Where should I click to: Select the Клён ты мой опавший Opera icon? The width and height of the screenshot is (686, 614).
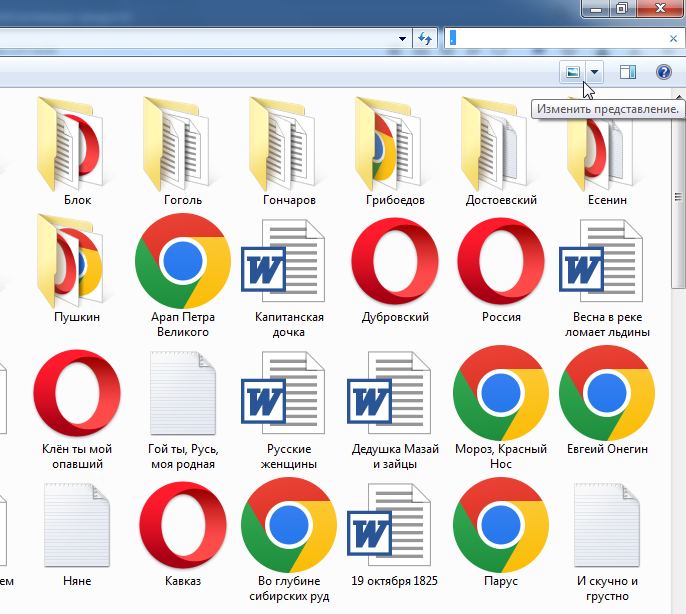click(77, 393)
